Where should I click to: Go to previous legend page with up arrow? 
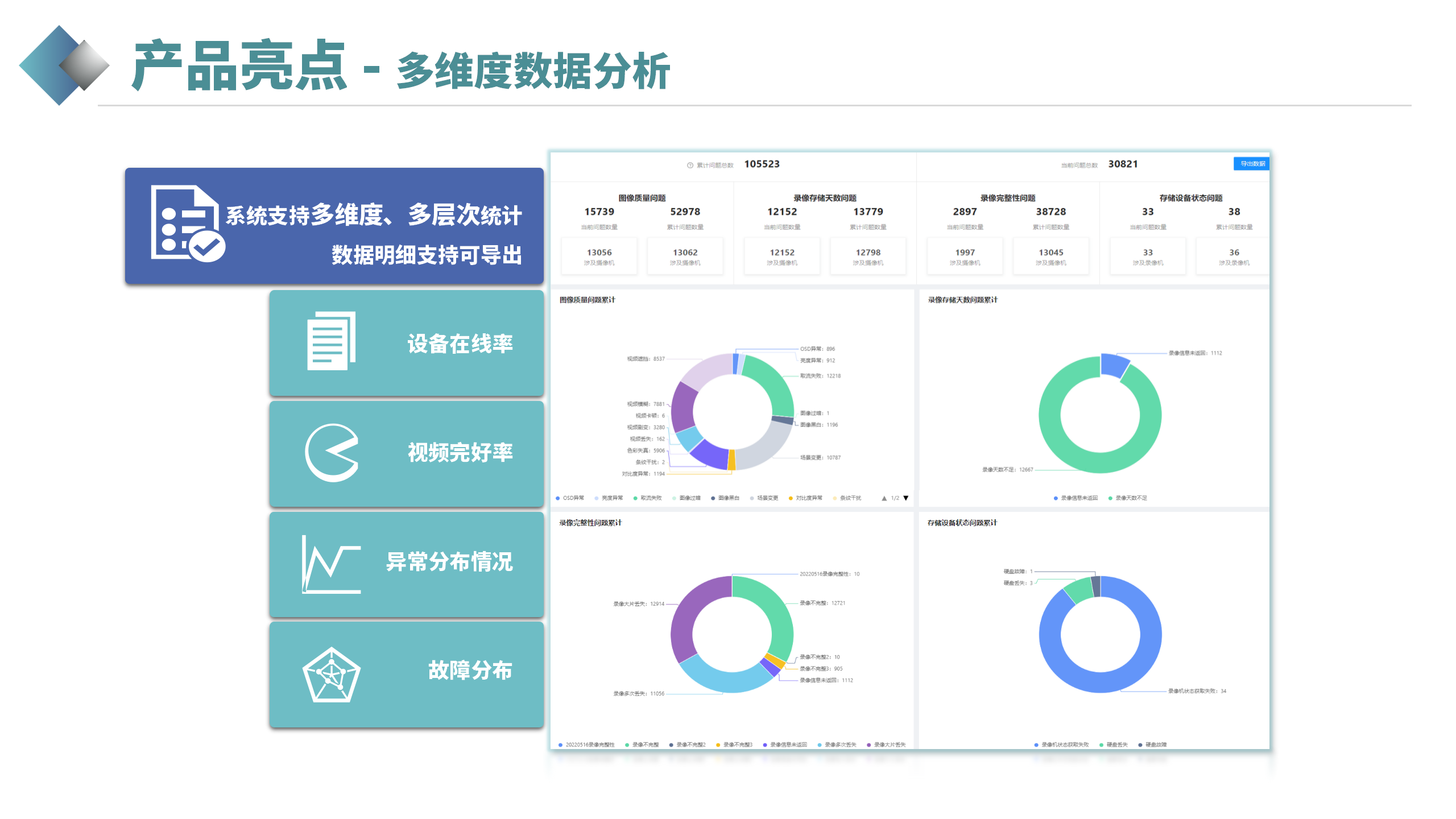click(x=884, y=498)
